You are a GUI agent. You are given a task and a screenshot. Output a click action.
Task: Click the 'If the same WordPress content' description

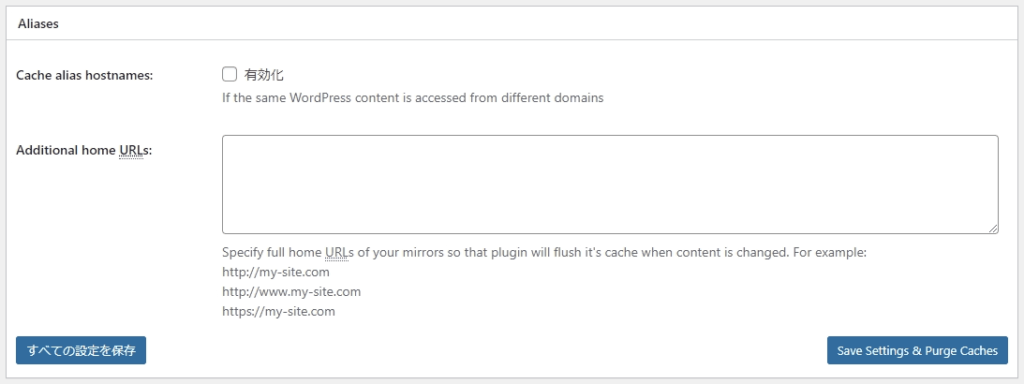[413, 99]
